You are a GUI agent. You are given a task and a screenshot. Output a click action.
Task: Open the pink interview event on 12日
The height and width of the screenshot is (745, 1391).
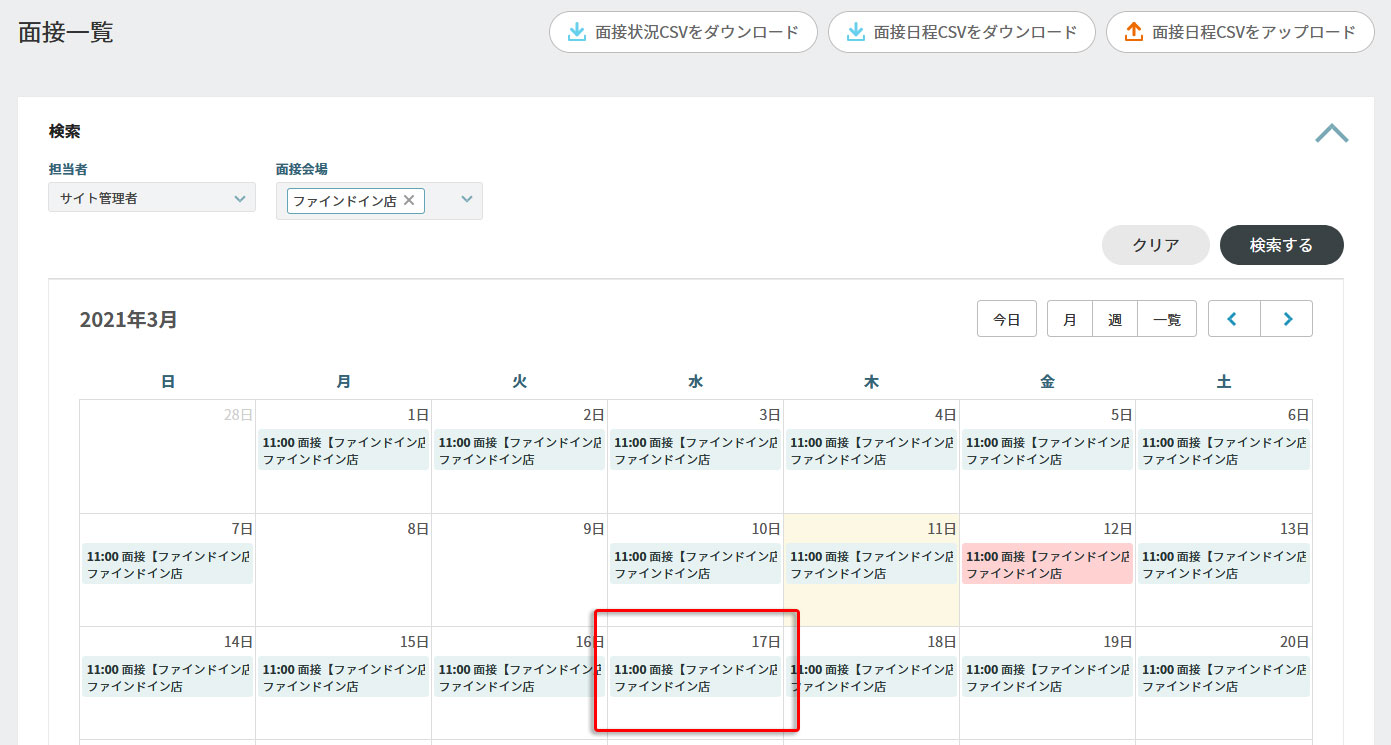1046,565
